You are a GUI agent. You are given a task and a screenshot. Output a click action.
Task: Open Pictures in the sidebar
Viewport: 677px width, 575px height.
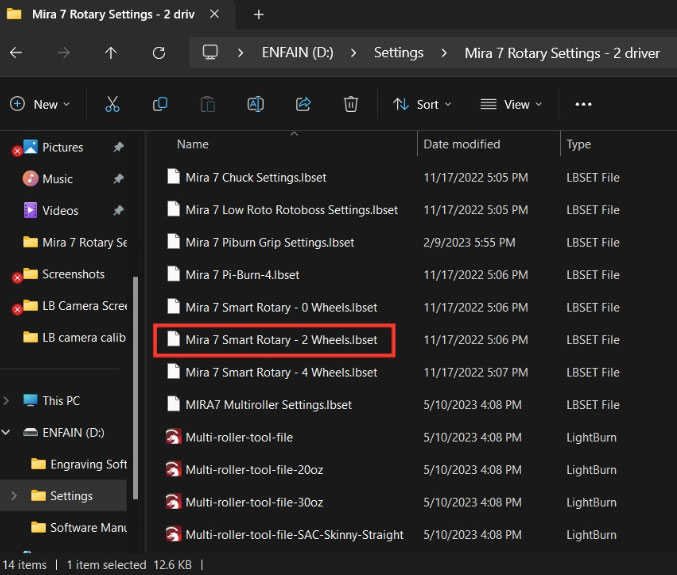[63, 147]
